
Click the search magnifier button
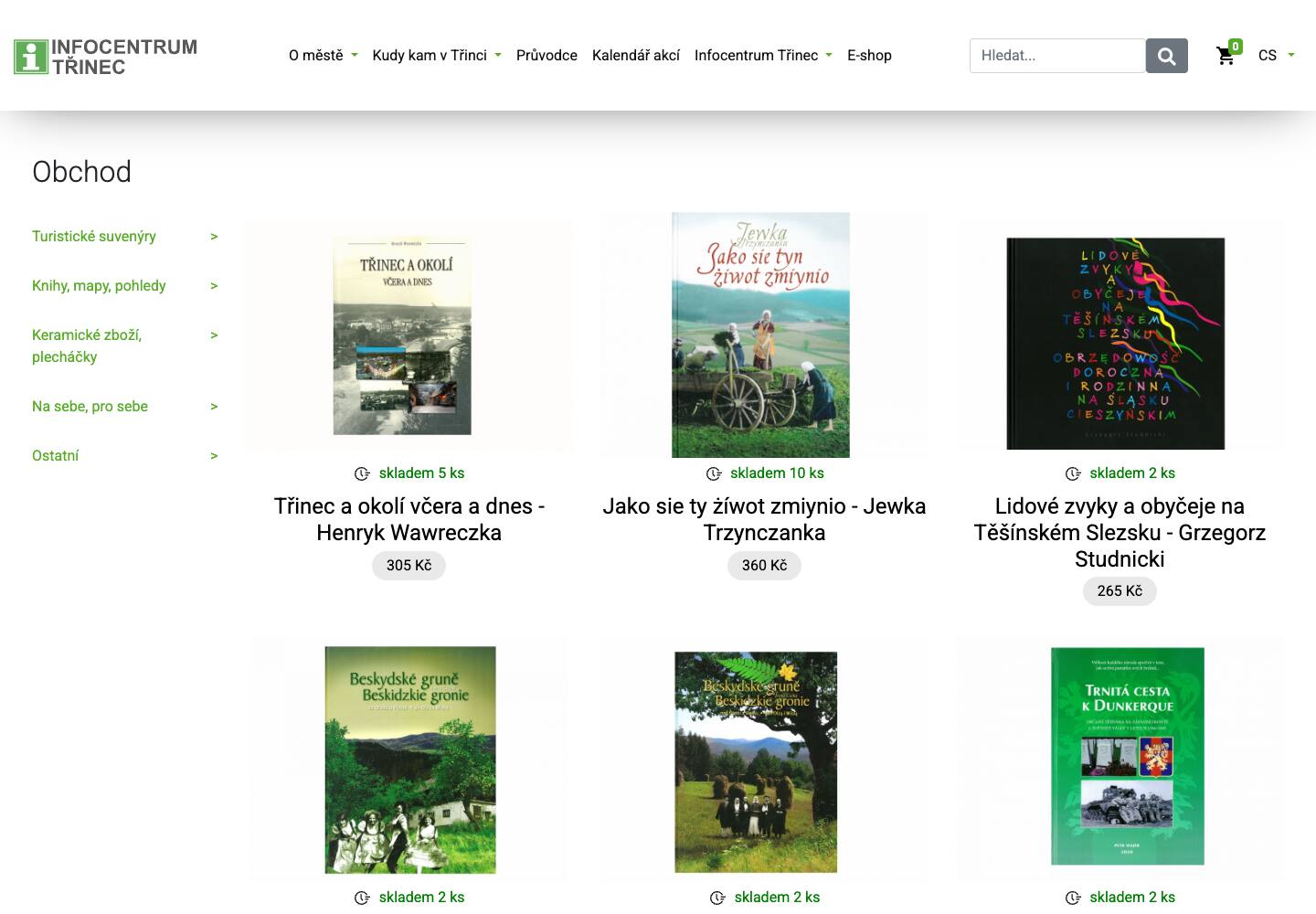[1167, 56]
